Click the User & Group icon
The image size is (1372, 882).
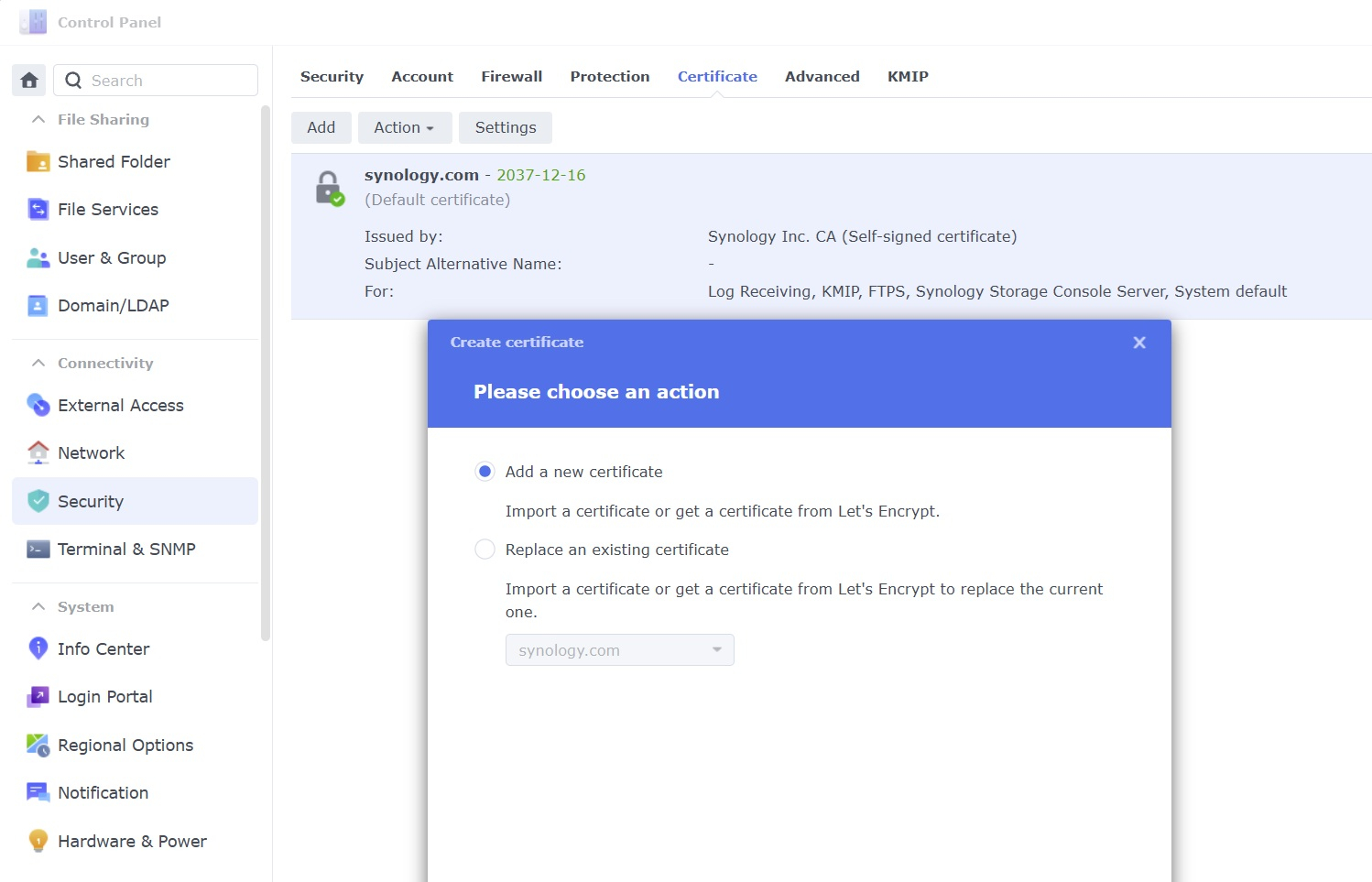[x=38, y=258]
